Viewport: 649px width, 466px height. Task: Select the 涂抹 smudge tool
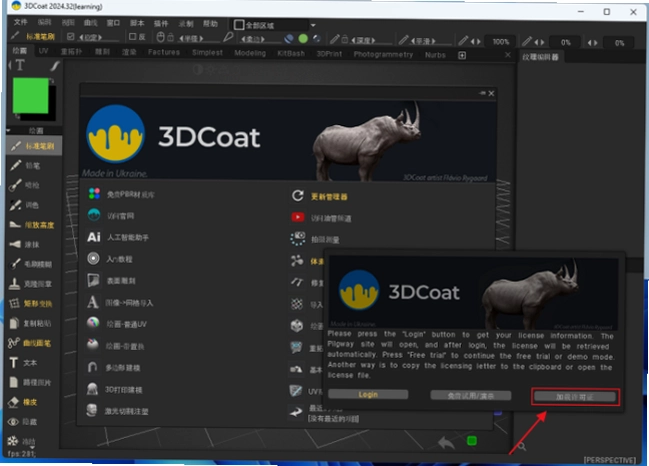[25, 244]
